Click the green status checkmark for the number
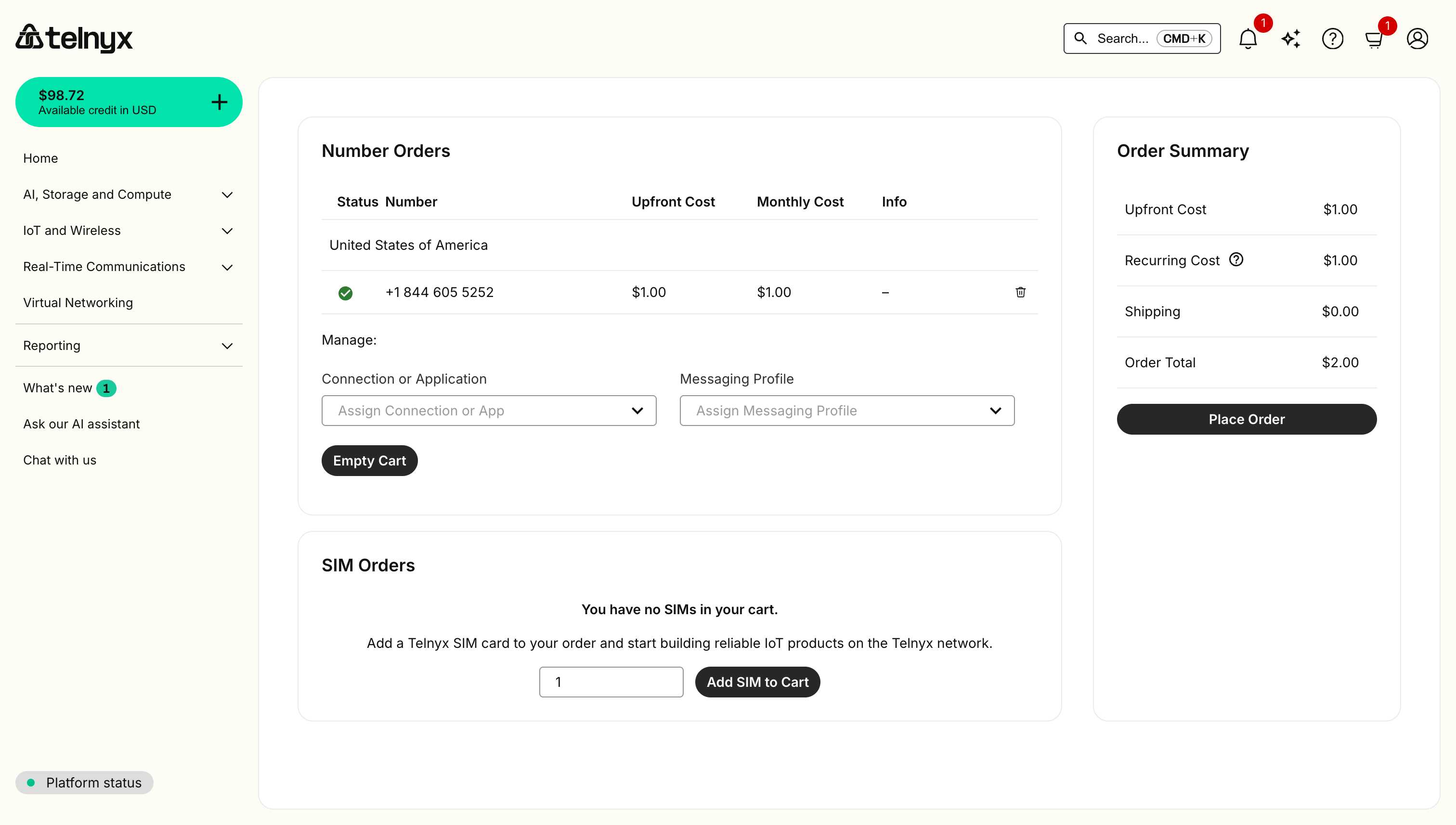This screenshot has width=1456, height=825. click(x=345, y=293)
